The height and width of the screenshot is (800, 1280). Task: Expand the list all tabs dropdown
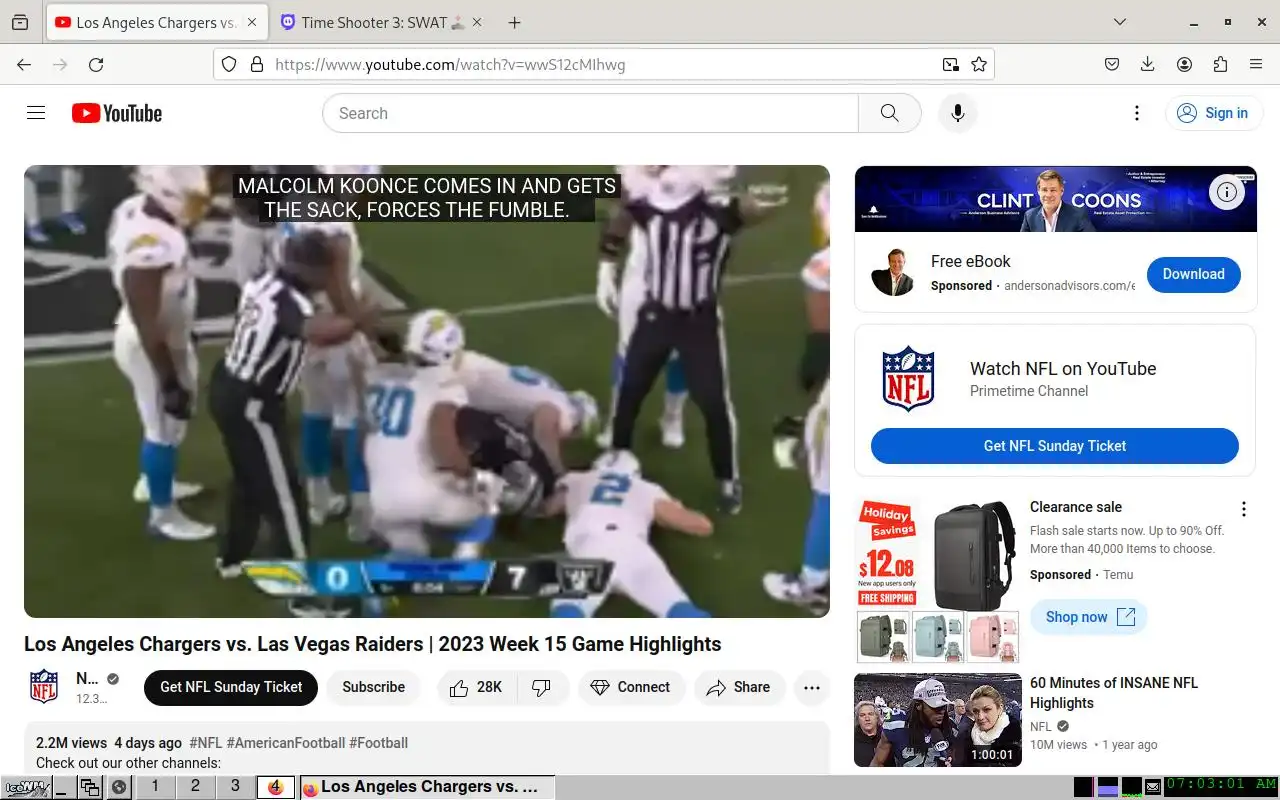tap(1120, 22)
